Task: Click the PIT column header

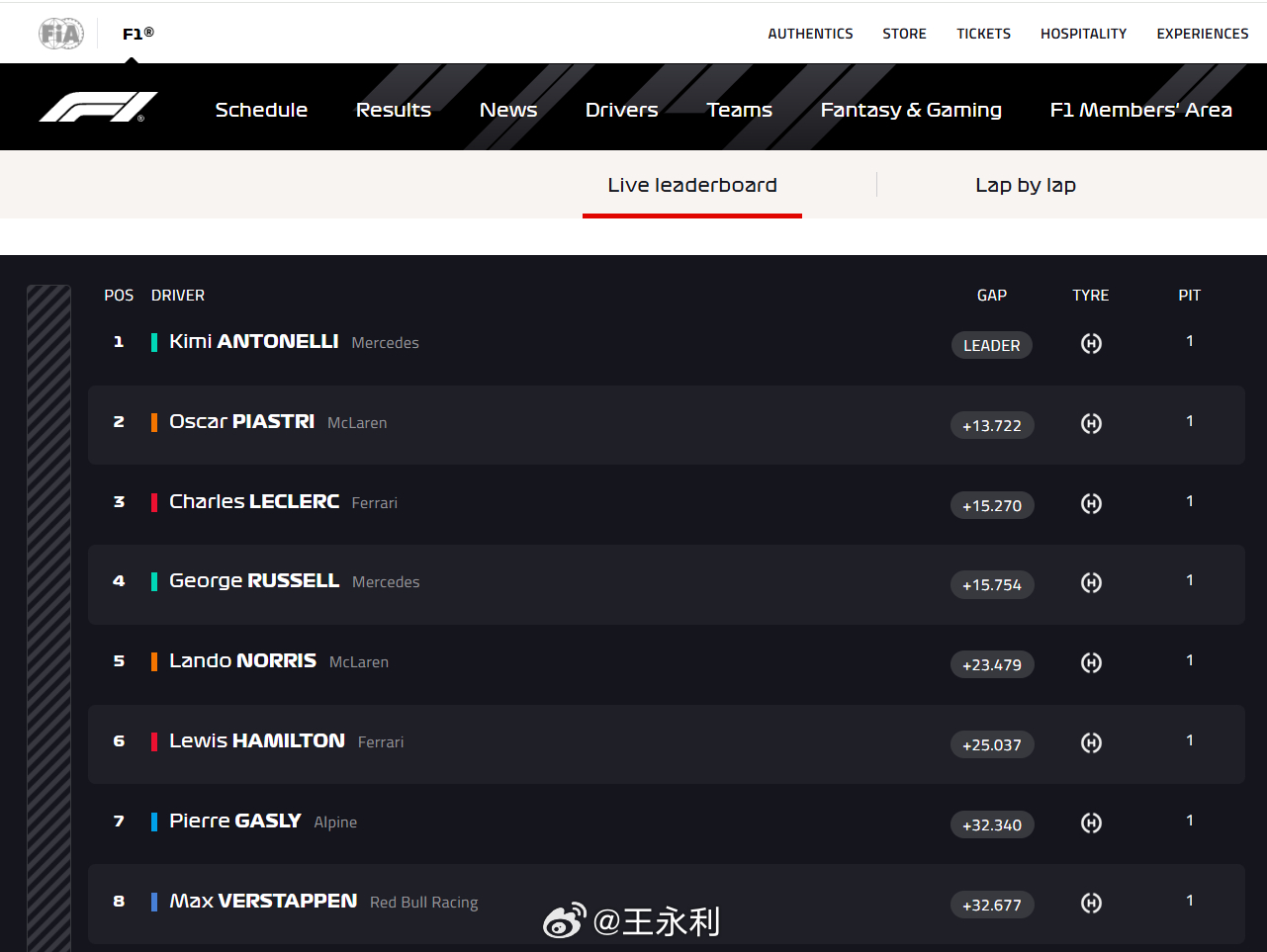Action: coord(1190,296)
